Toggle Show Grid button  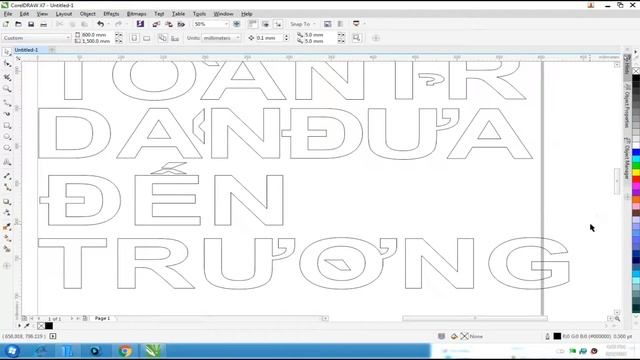click(265, 24)
